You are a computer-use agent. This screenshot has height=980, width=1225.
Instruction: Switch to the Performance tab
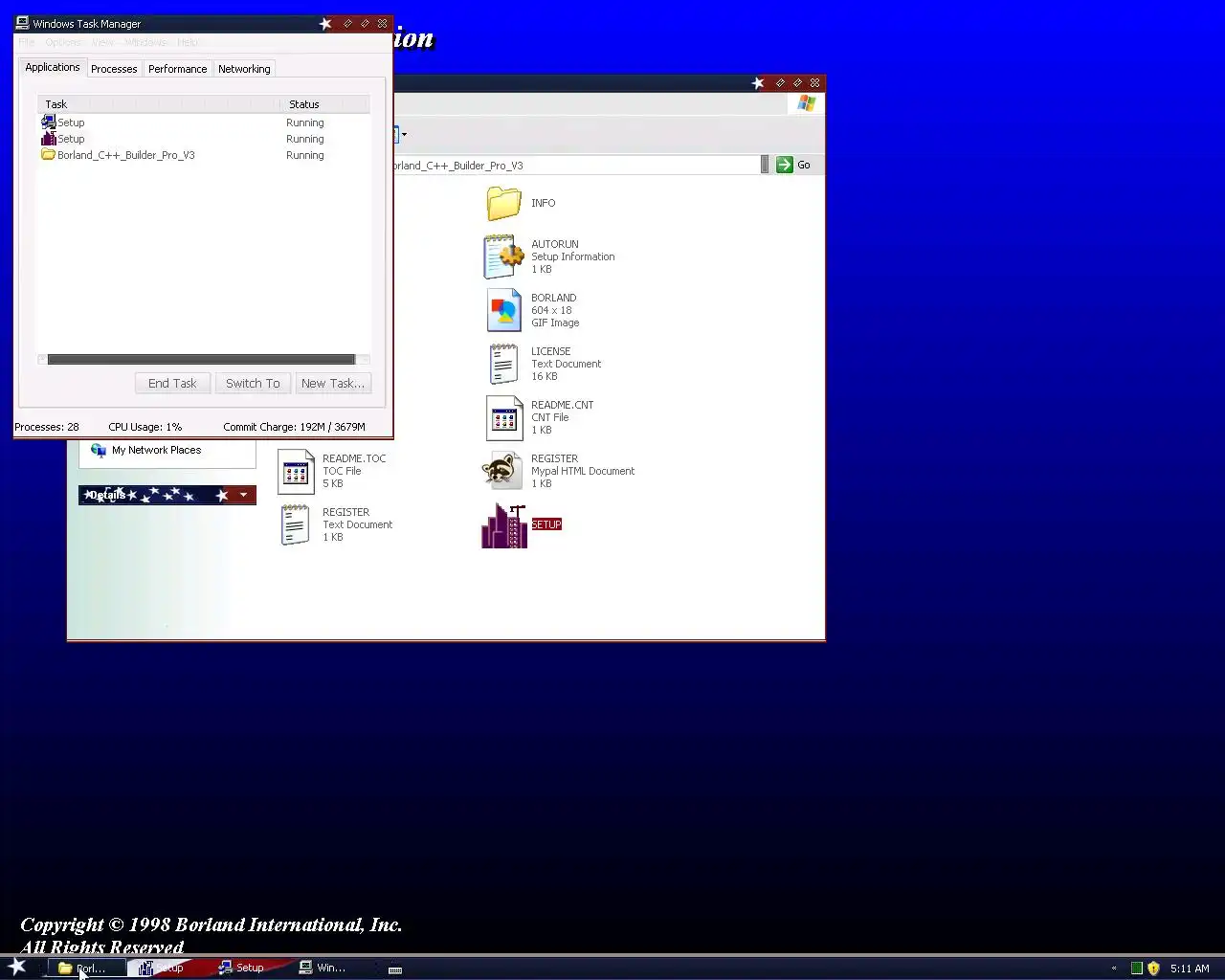(177, 69)
